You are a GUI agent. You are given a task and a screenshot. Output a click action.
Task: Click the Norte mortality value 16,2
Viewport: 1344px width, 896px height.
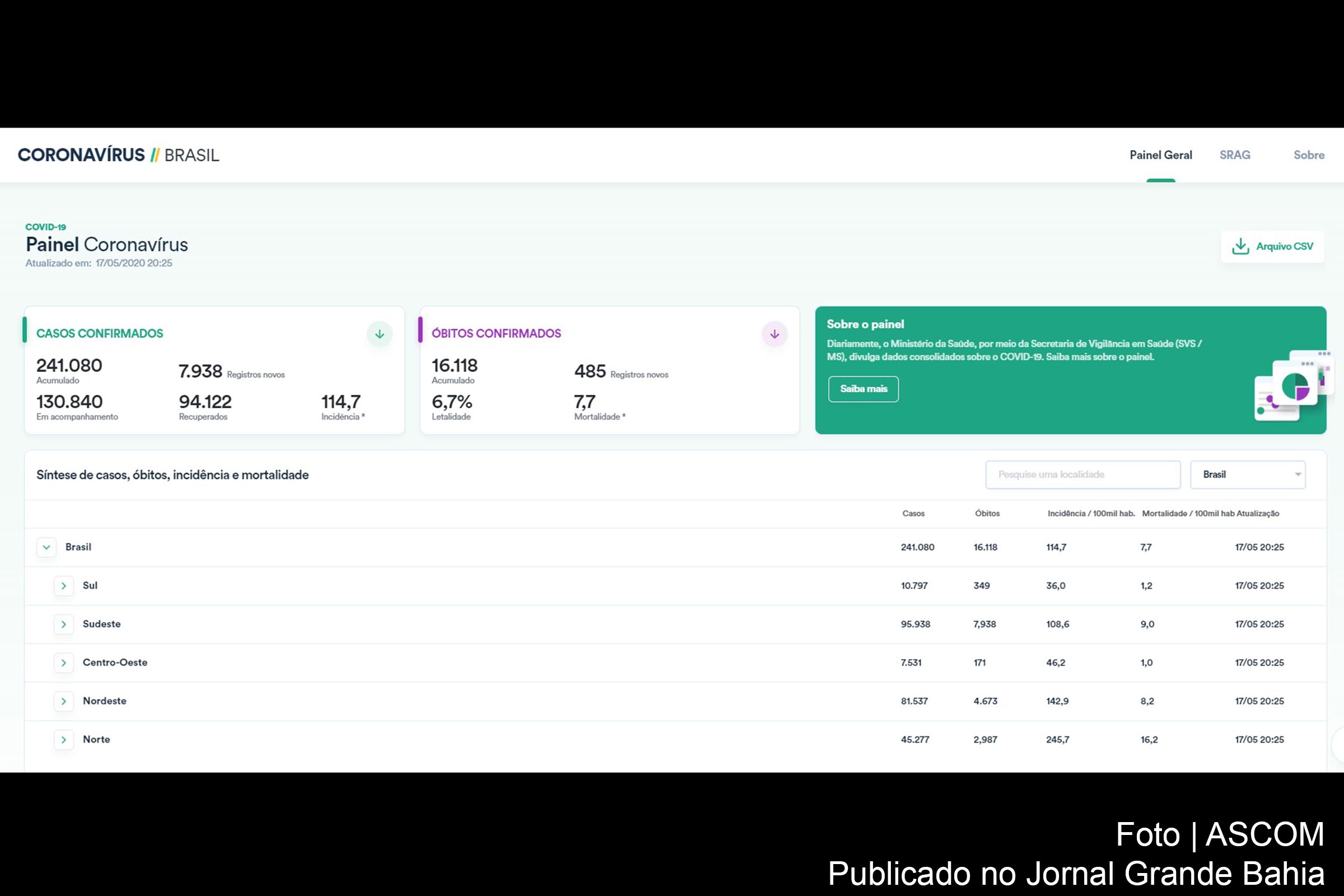pos(1149,739)
